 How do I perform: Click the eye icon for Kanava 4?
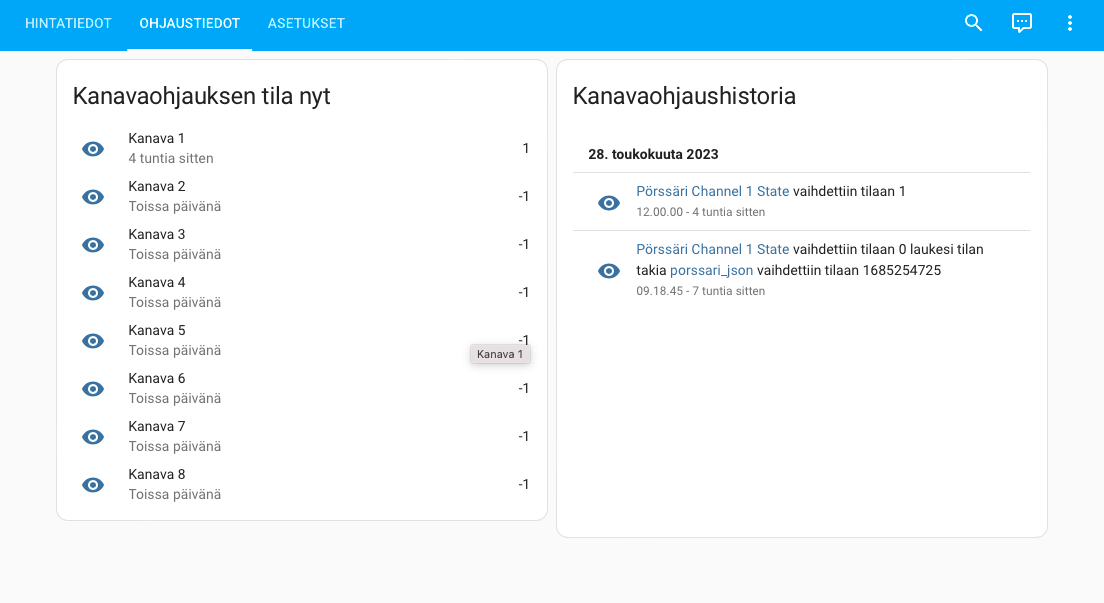coord(93,293)
